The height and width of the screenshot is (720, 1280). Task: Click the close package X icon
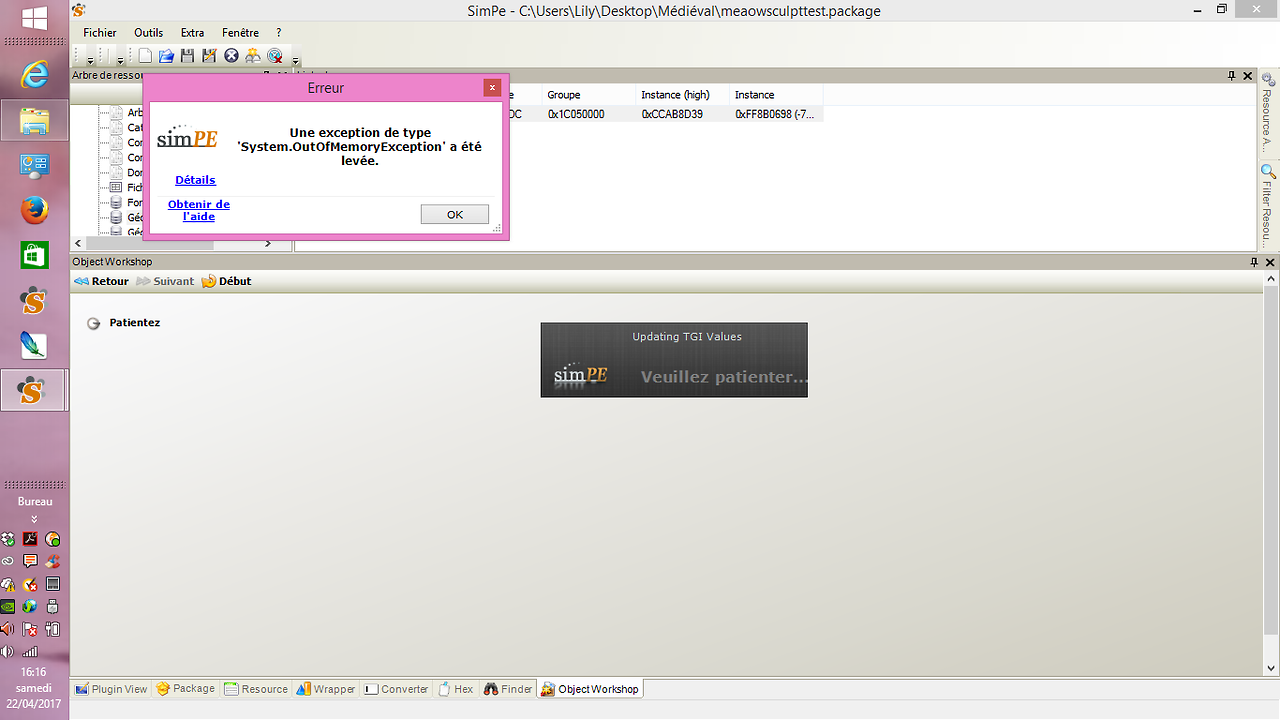(x=231, y=56)
